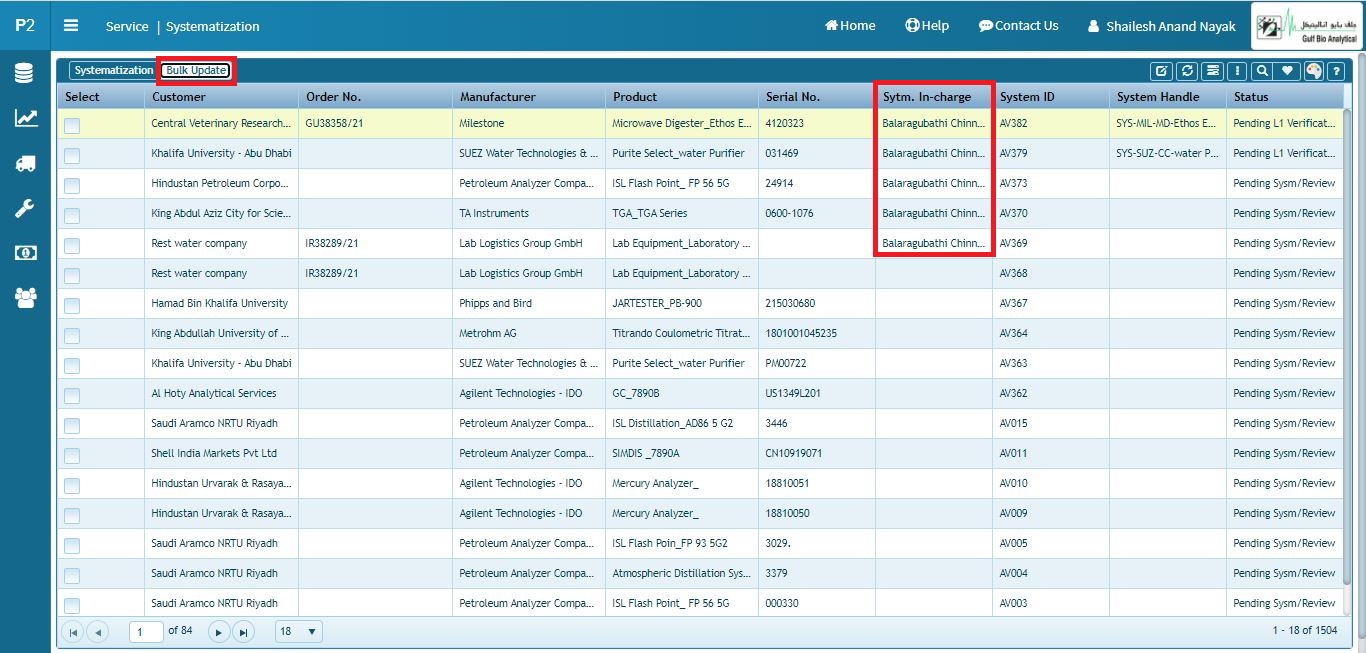Open the page size dropdown showing 18
This screenshot has height=653, width=1366.
coord(298,632)
